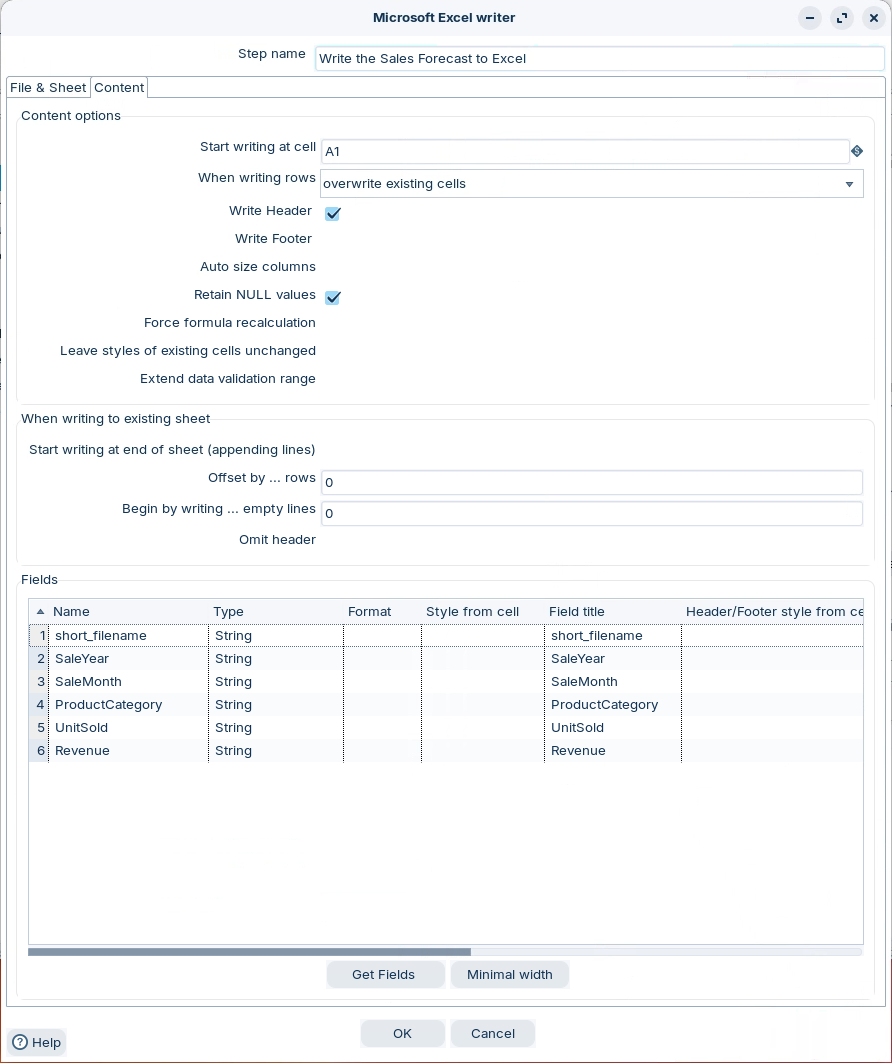
Task: Click the sort arrow in the table header corner
Action: [x=40, y=612]
